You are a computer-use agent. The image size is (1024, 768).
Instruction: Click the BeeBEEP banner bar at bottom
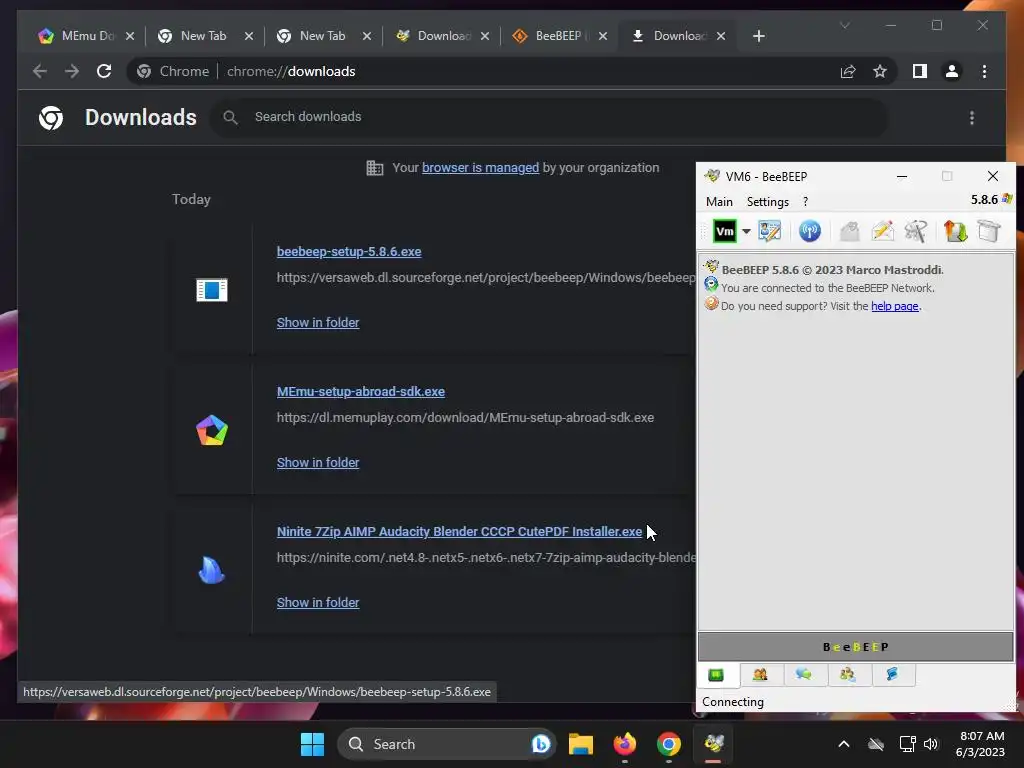[856, 647]
